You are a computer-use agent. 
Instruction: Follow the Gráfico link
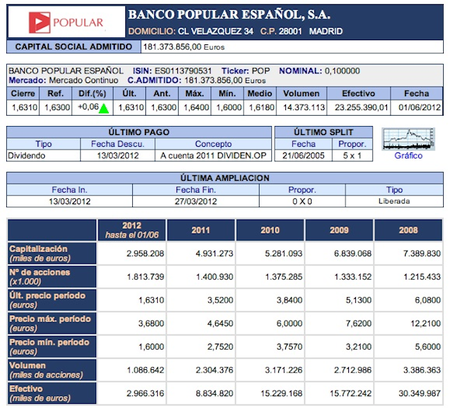(x=408, y=156)
